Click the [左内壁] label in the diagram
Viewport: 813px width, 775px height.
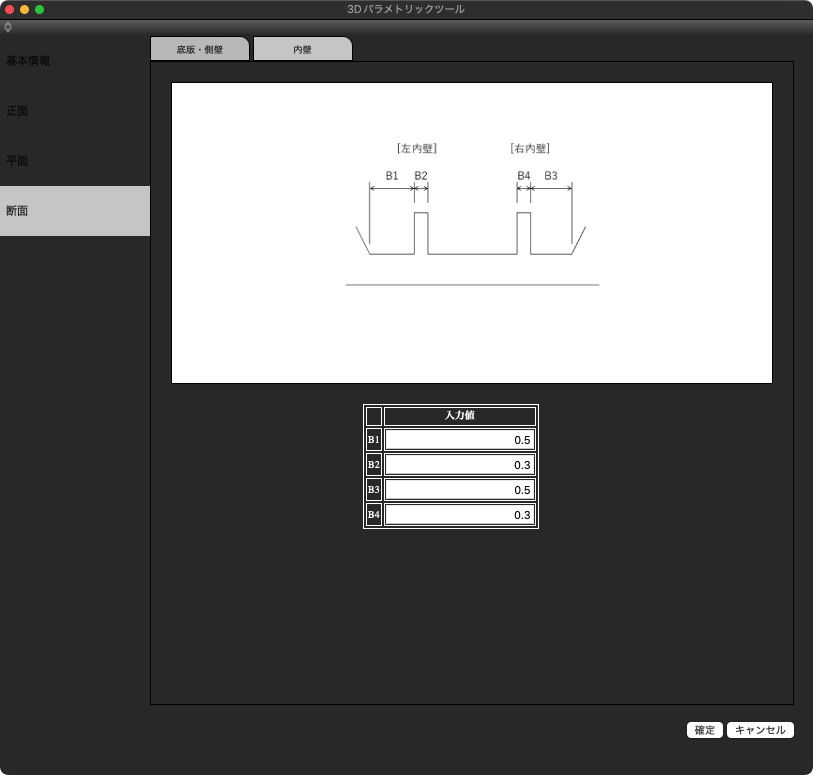(417, 148)
